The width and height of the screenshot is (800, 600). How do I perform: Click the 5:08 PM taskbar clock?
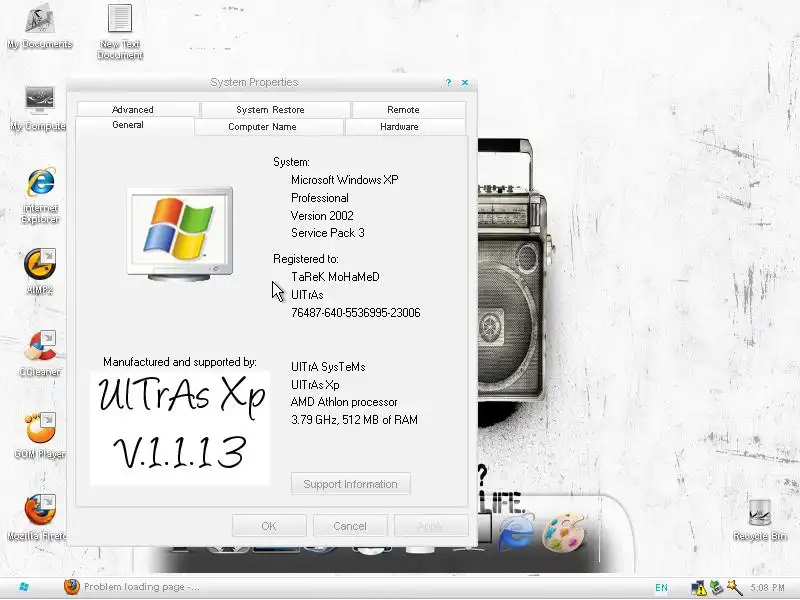pyautogui.click(x=767, y=588)
